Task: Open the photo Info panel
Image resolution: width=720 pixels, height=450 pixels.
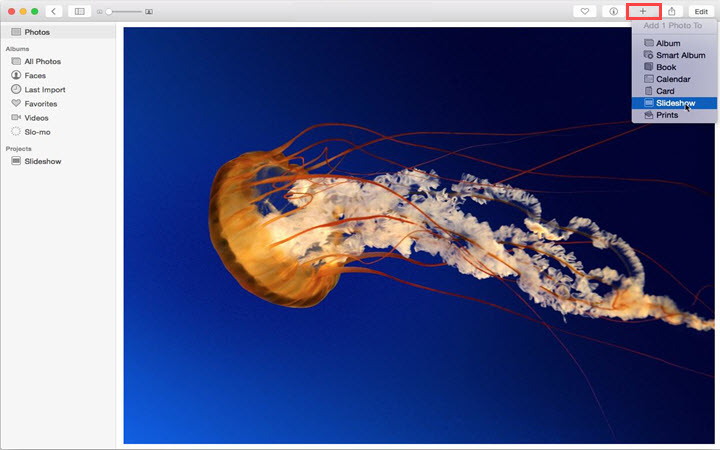Action: tap(613, 11)
